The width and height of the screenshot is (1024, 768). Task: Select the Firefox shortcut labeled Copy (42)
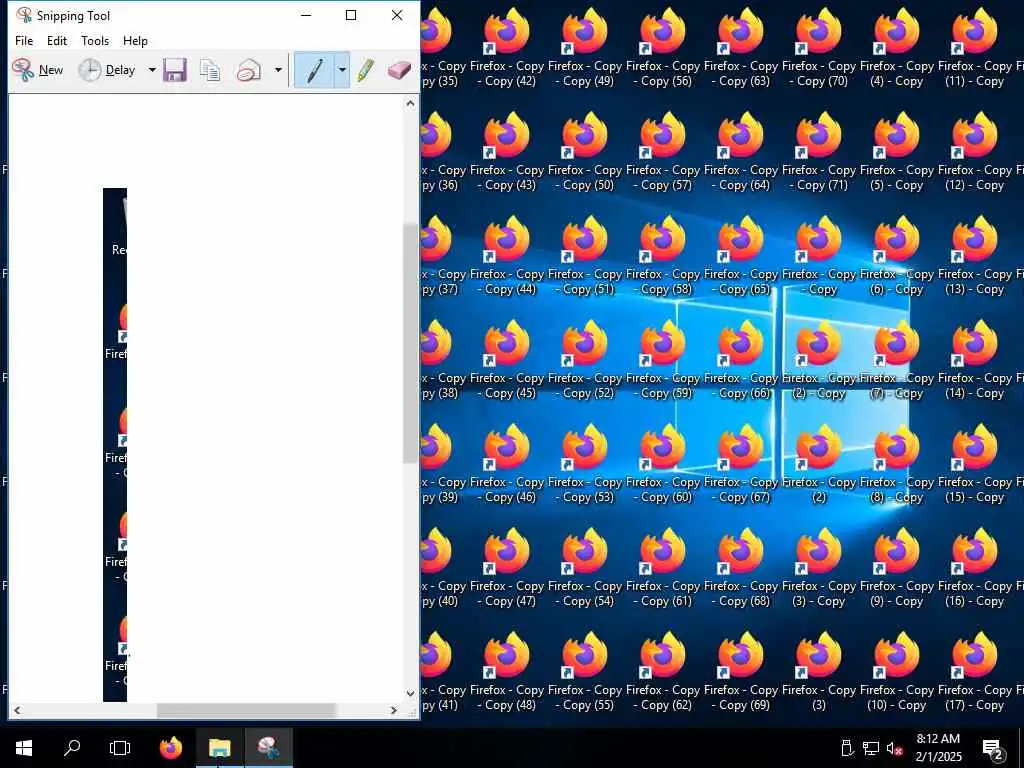(x=507, y=48)
